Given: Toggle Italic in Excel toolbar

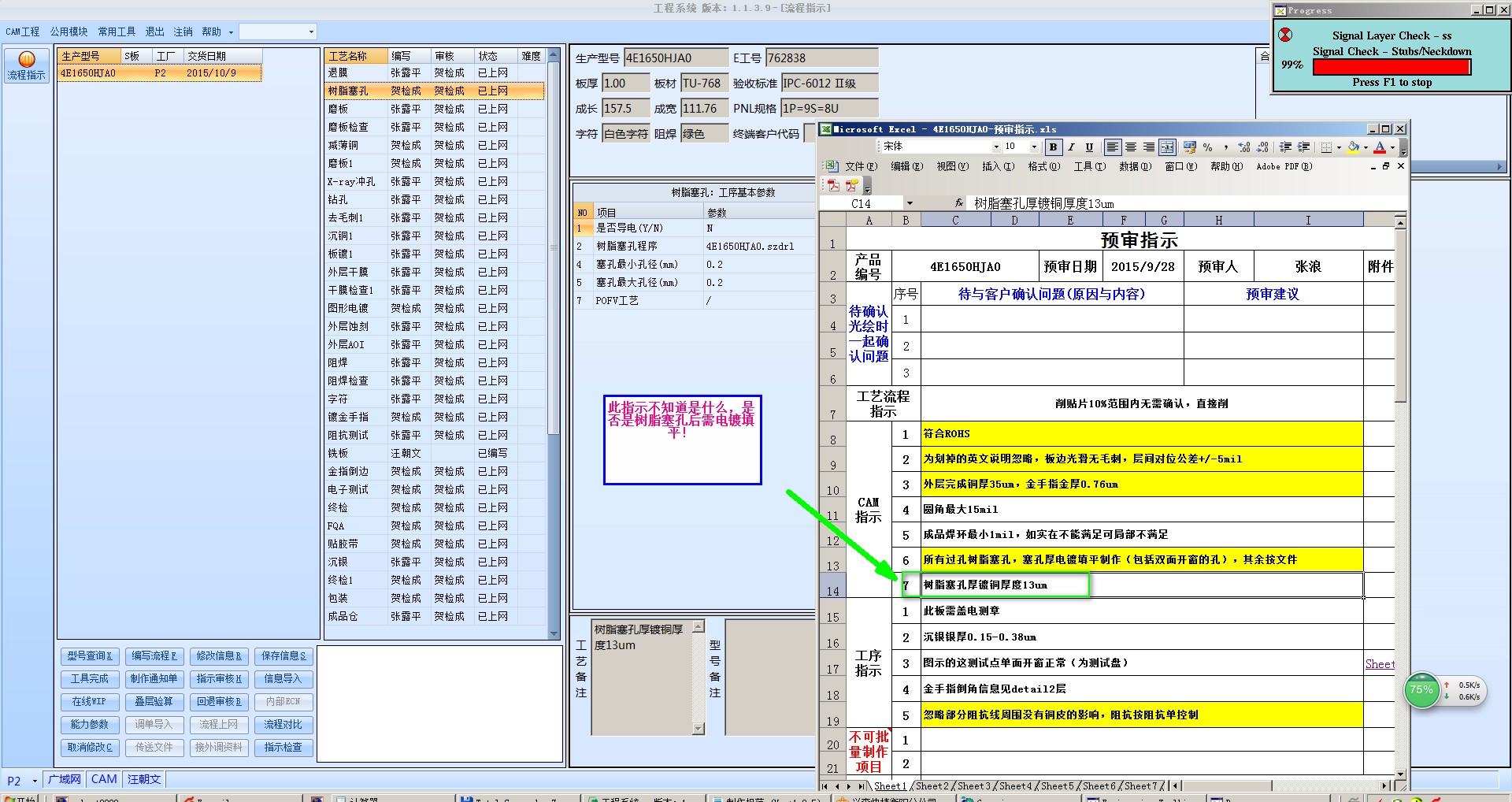Looking at the screenshot, I should coord(1071,147).
